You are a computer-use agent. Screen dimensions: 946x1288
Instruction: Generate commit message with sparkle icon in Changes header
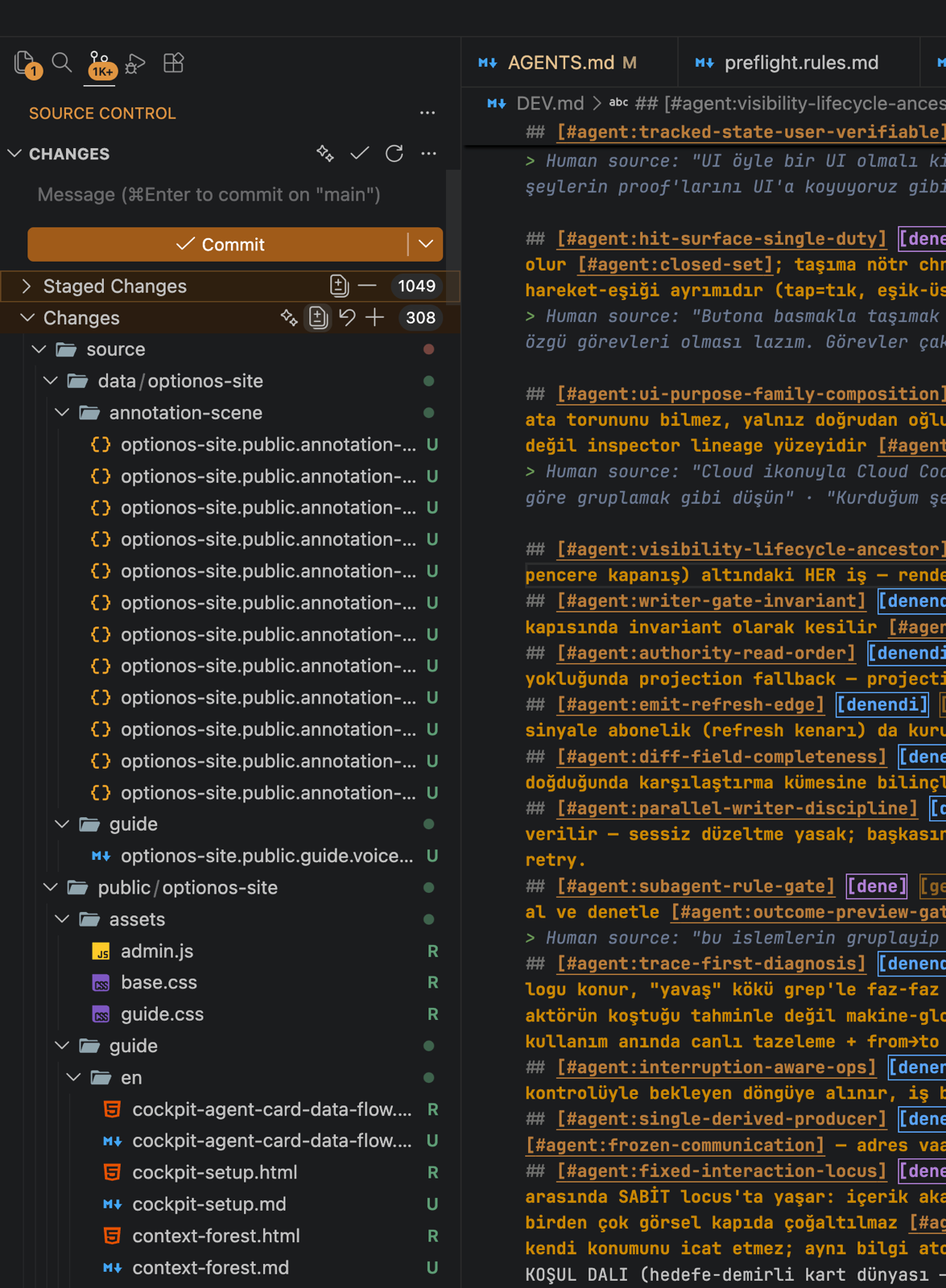tap(325, 153)
